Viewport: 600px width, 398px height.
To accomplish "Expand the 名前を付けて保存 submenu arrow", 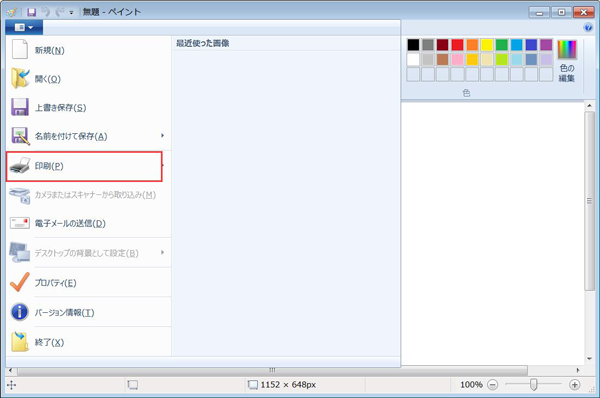I will coord(163,135).
